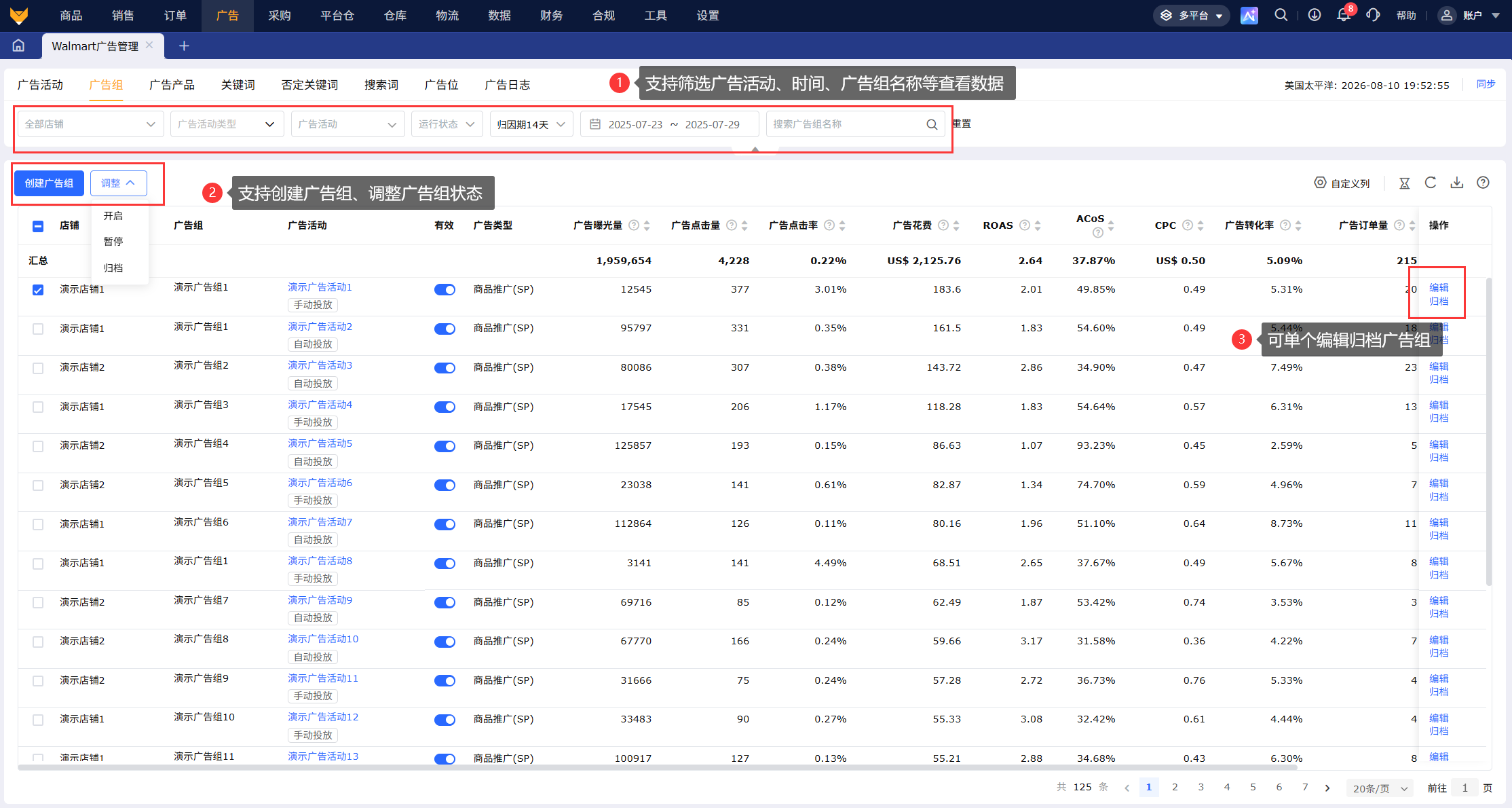
Task: Open the 全部店铺 store dropdown
Action: [90, 124]
